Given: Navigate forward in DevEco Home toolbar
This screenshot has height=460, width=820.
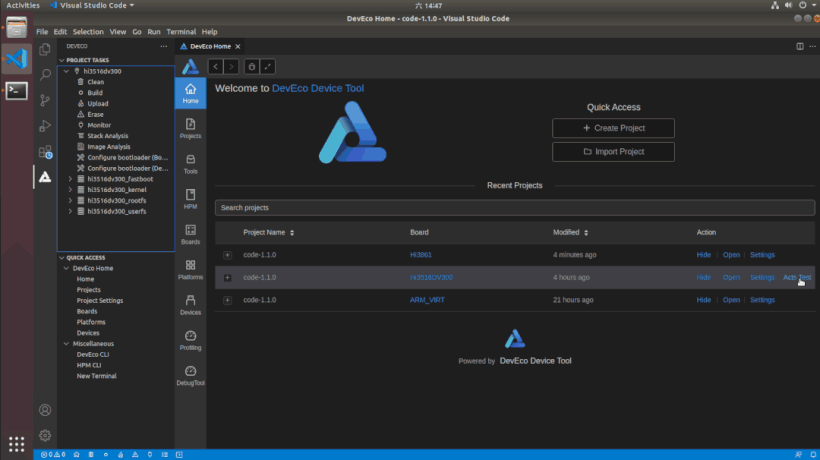Looking at the screenshot, I should click(231, 66).
